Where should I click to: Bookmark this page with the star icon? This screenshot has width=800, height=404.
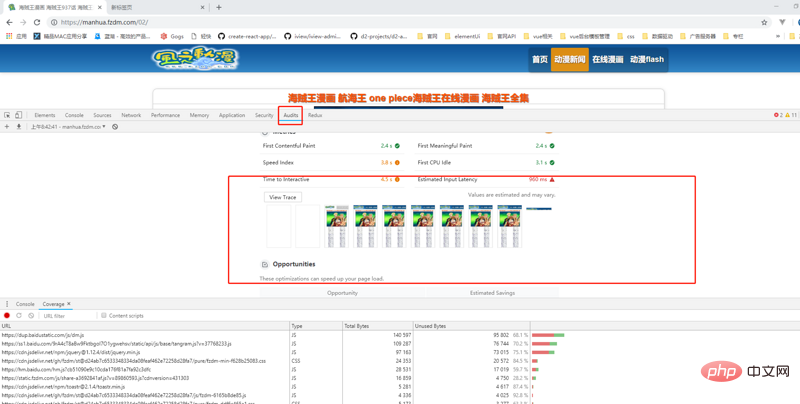pyautogui.click(x=764, y=22)
